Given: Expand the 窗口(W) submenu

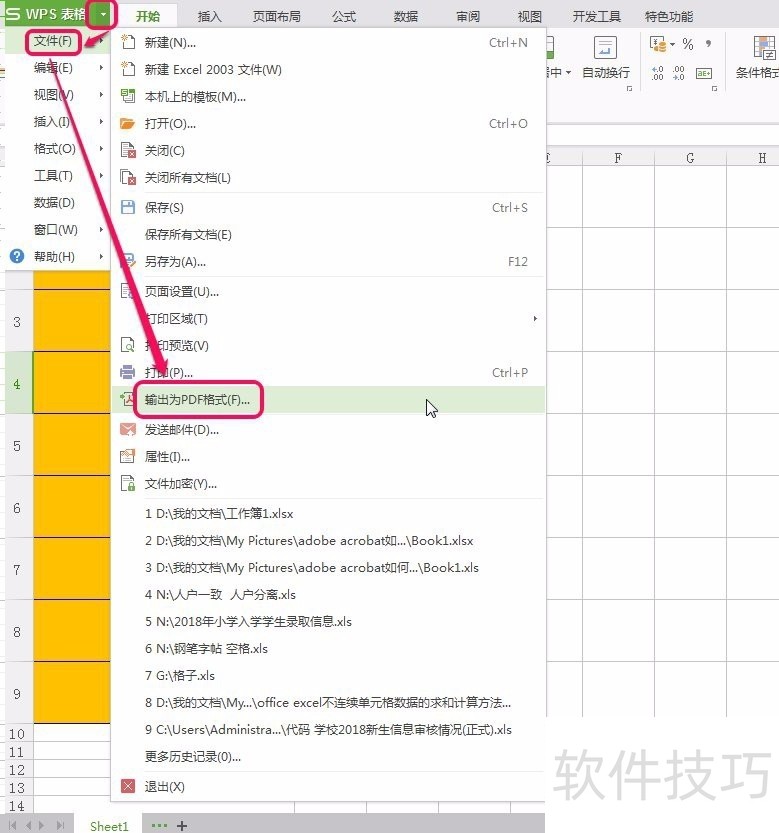Looking at the screenshot, I should click(x=101, y=230).
